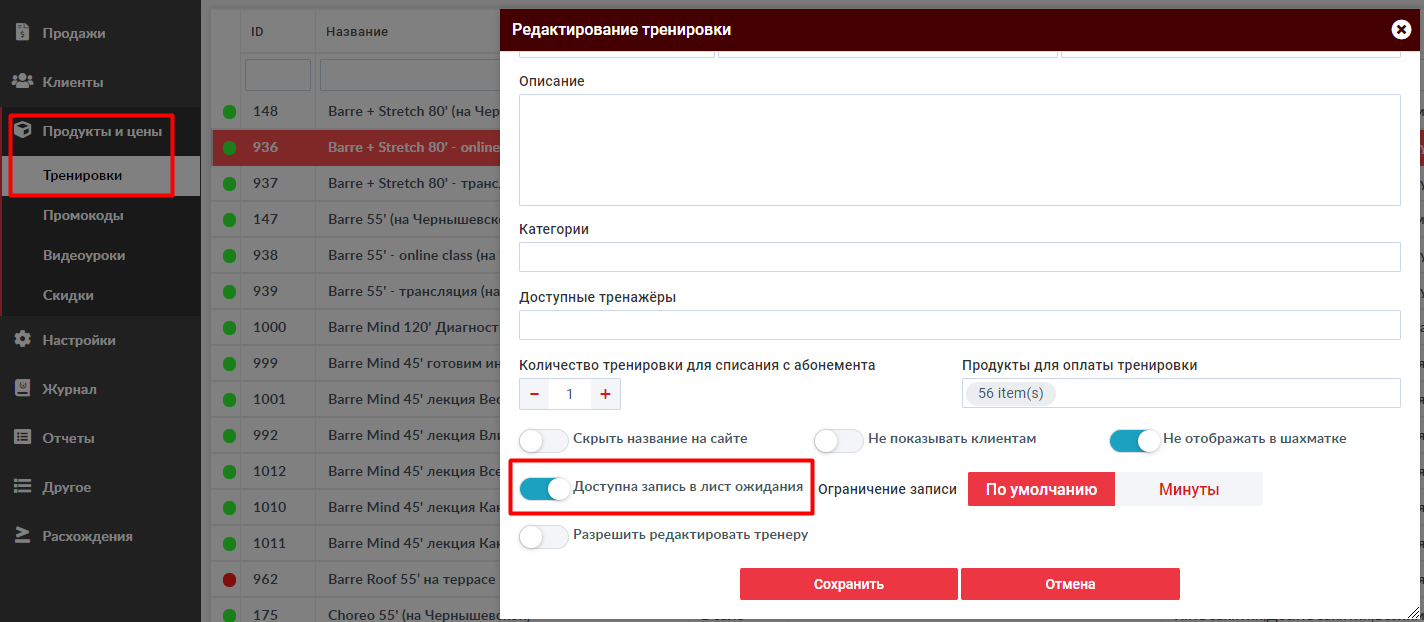The height and width of the screenshot is (622, 1424).
Task: Click into the Описание text area
Action: pos(958,150)
